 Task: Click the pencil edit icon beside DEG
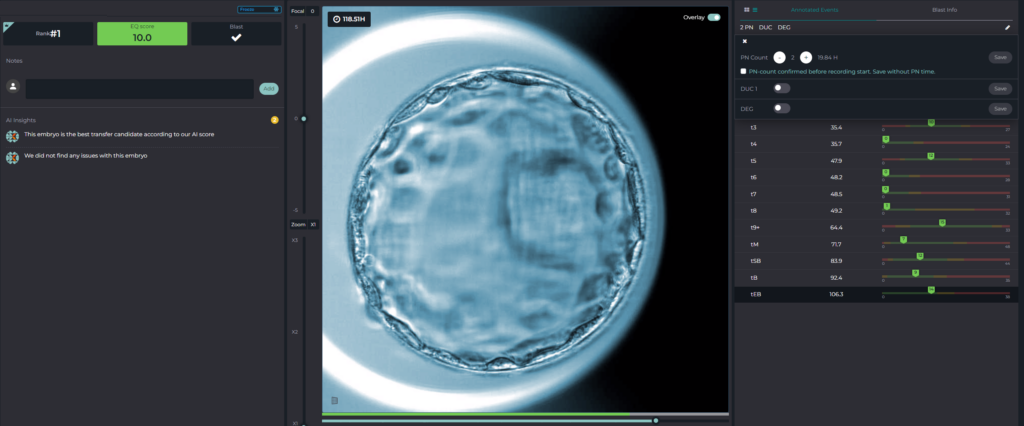click(x=1006, y=27)
